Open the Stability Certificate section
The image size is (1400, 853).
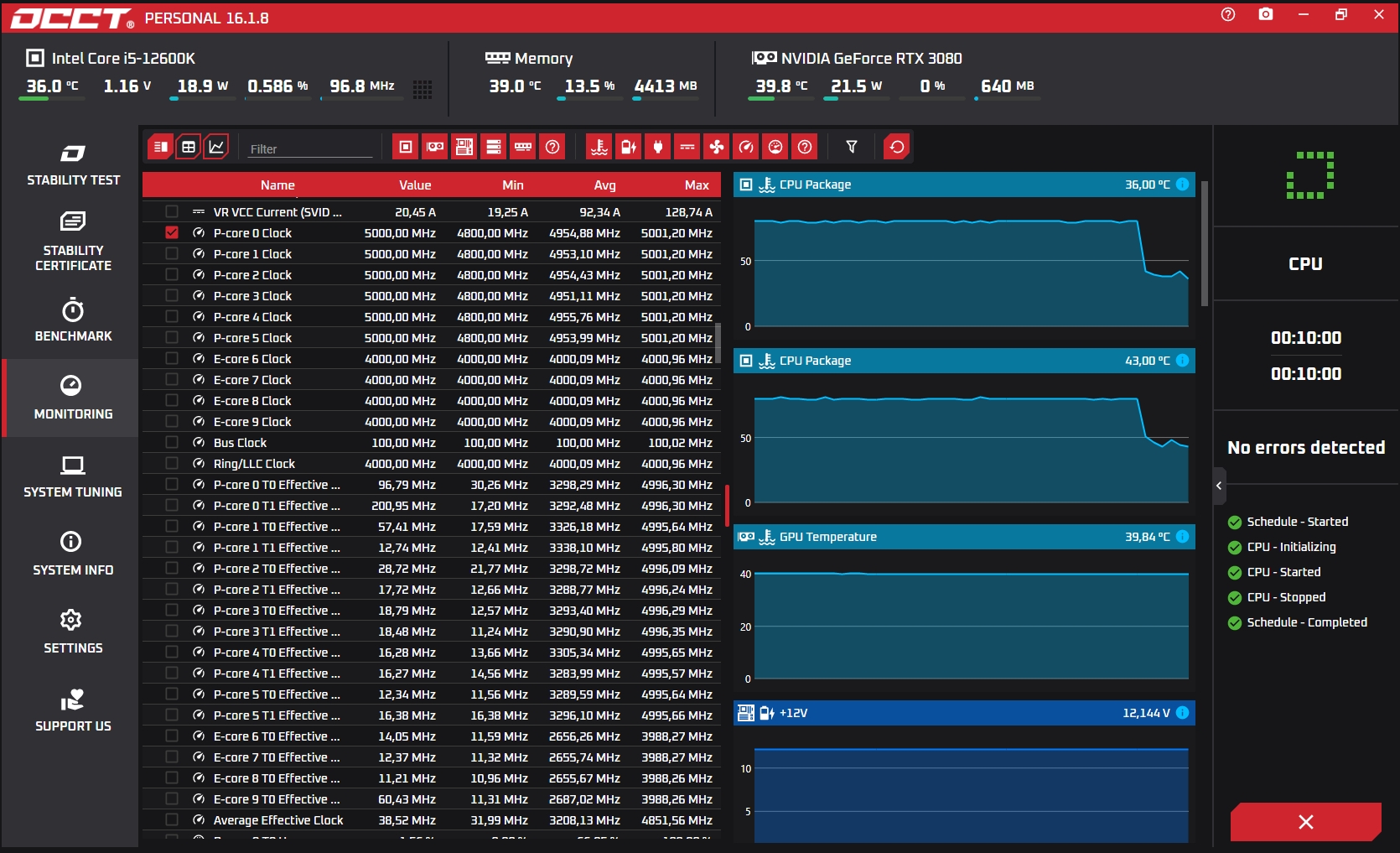click(x=73, y=242)
